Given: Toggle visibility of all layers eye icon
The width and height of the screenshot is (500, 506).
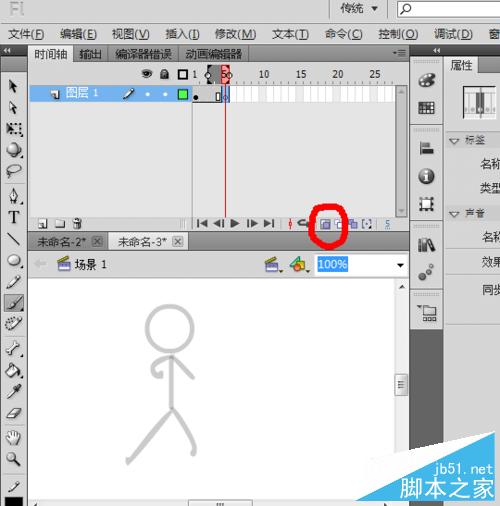Looking at the screenshot, I should [147, 74].
